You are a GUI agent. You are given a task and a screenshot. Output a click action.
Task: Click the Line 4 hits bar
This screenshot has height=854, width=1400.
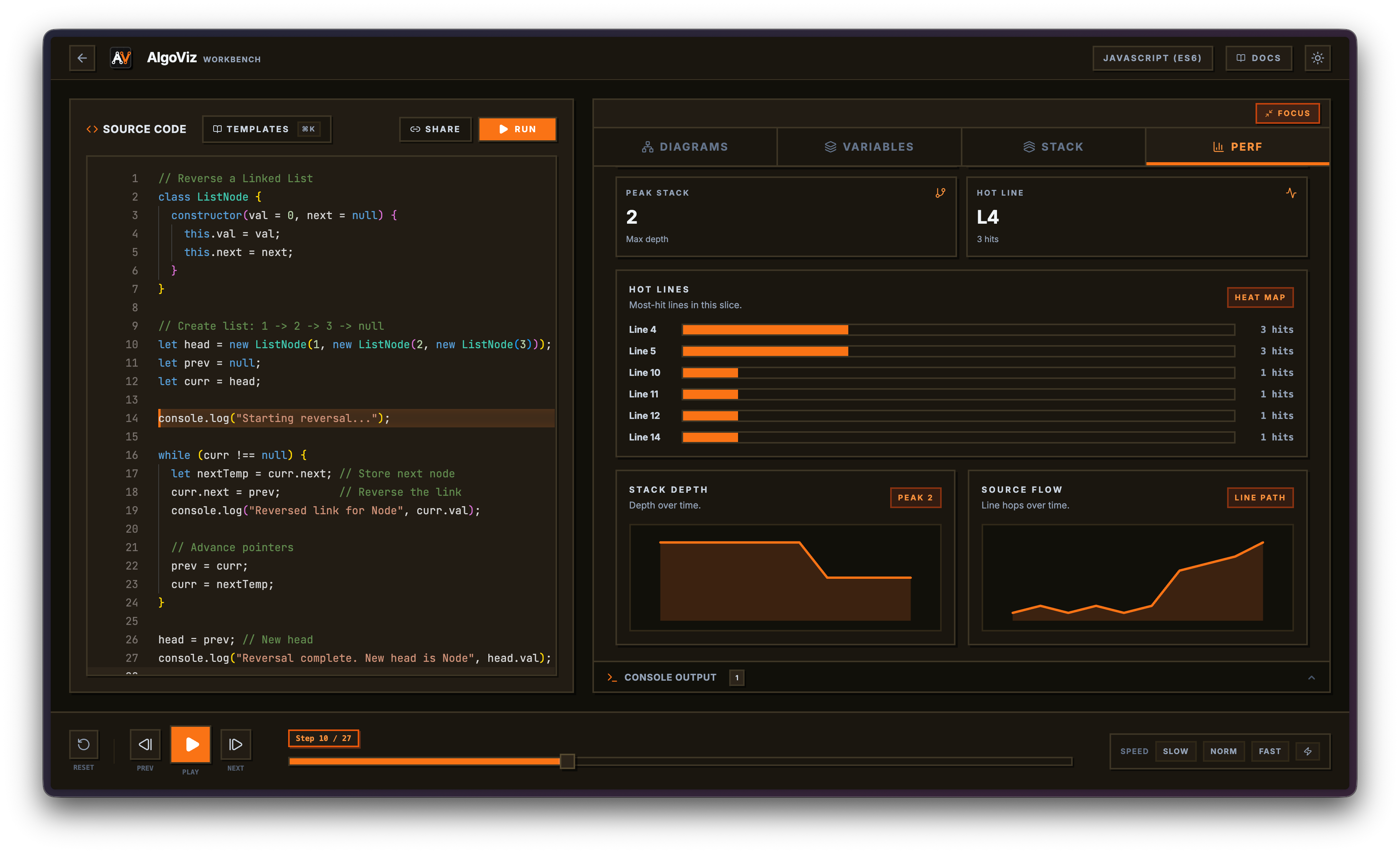958,330
